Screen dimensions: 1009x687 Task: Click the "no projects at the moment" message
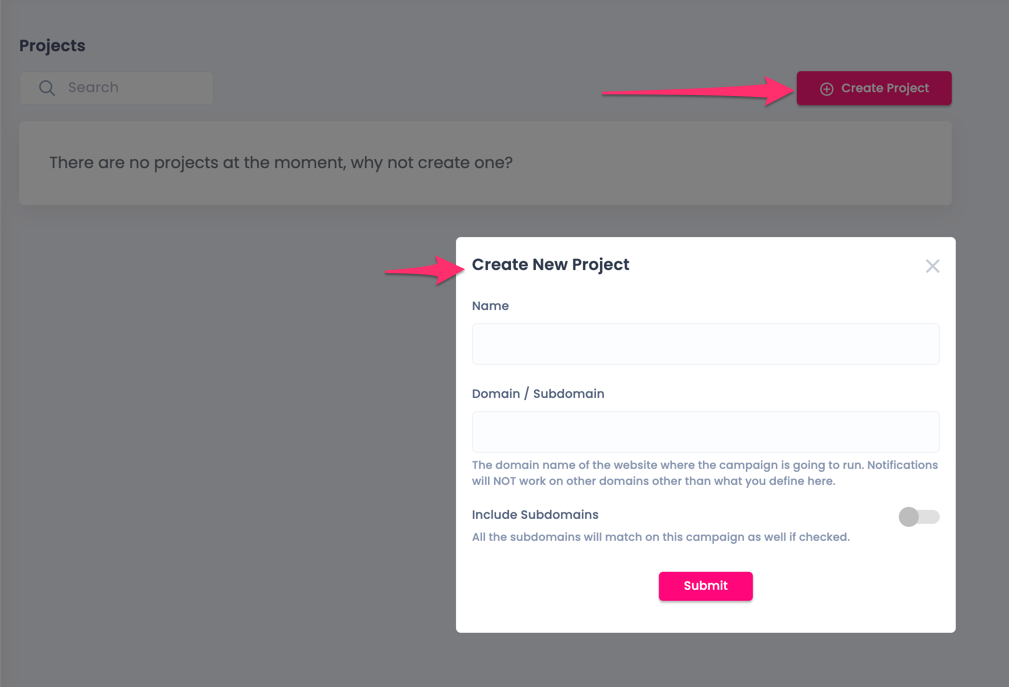(281, 162)
